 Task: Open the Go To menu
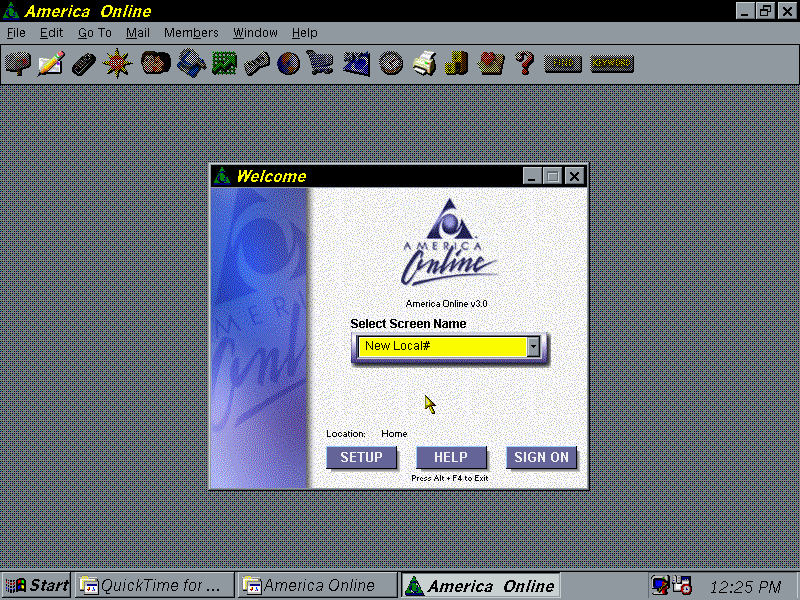click(x=95, y=33)
